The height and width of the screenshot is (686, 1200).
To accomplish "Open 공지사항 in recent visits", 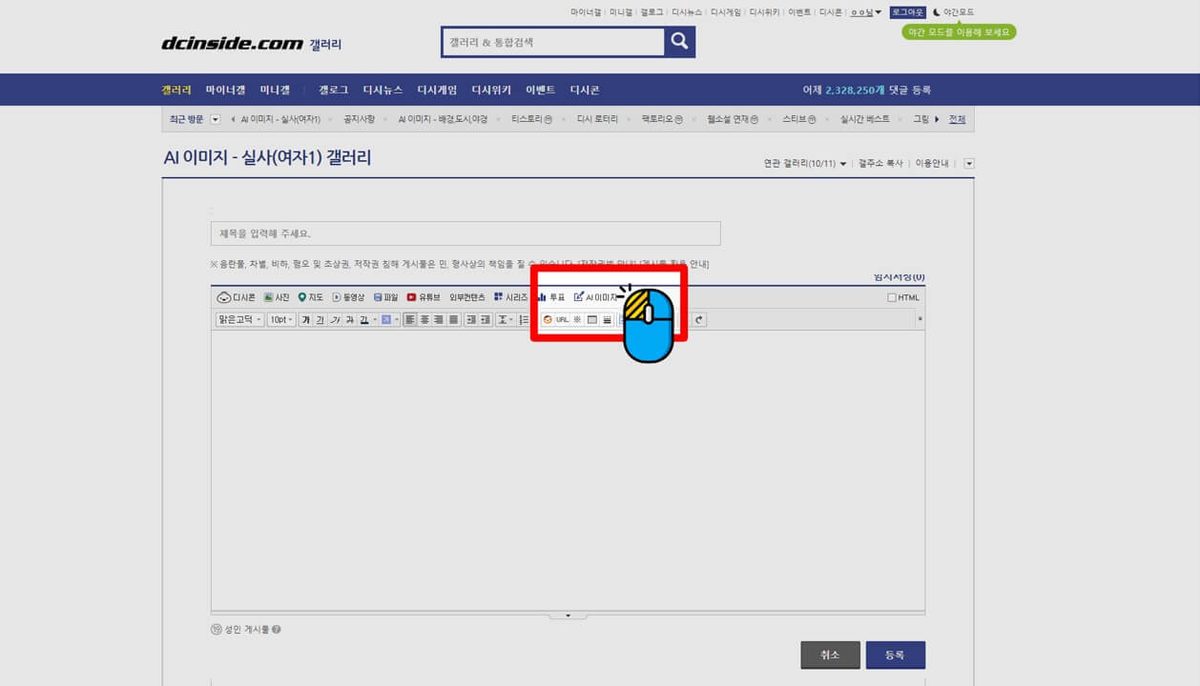I will tap(359, 119).
